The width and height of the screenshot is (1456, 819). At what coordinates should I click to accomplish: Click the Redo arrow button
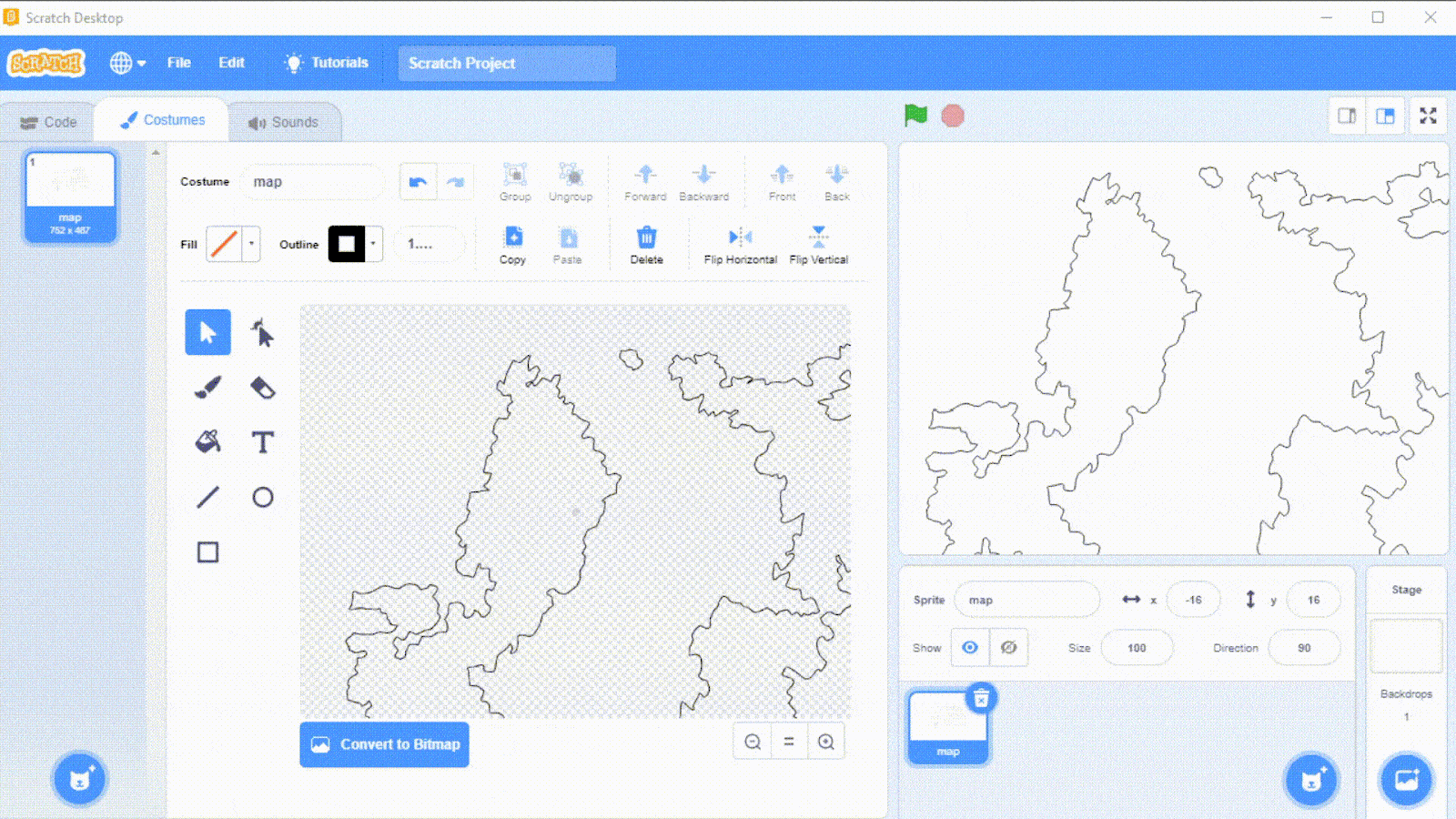456,182
